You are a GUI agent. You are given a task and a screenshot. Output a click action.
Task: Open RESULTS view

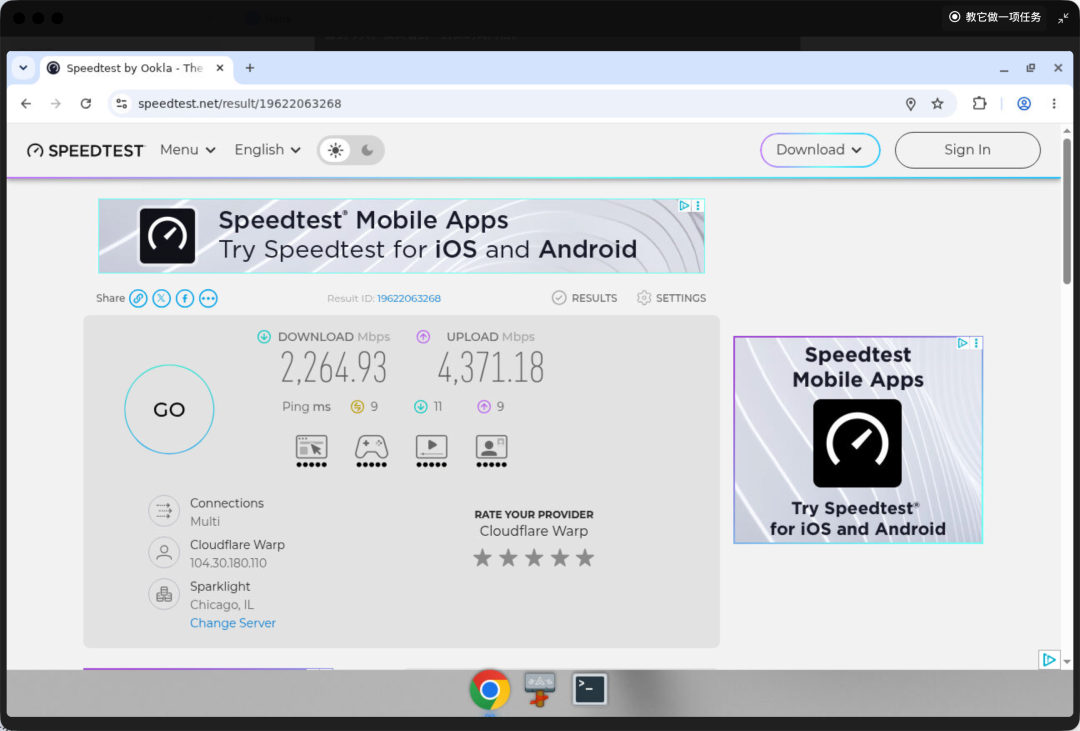pyautogui.click(x=584, y=298)
